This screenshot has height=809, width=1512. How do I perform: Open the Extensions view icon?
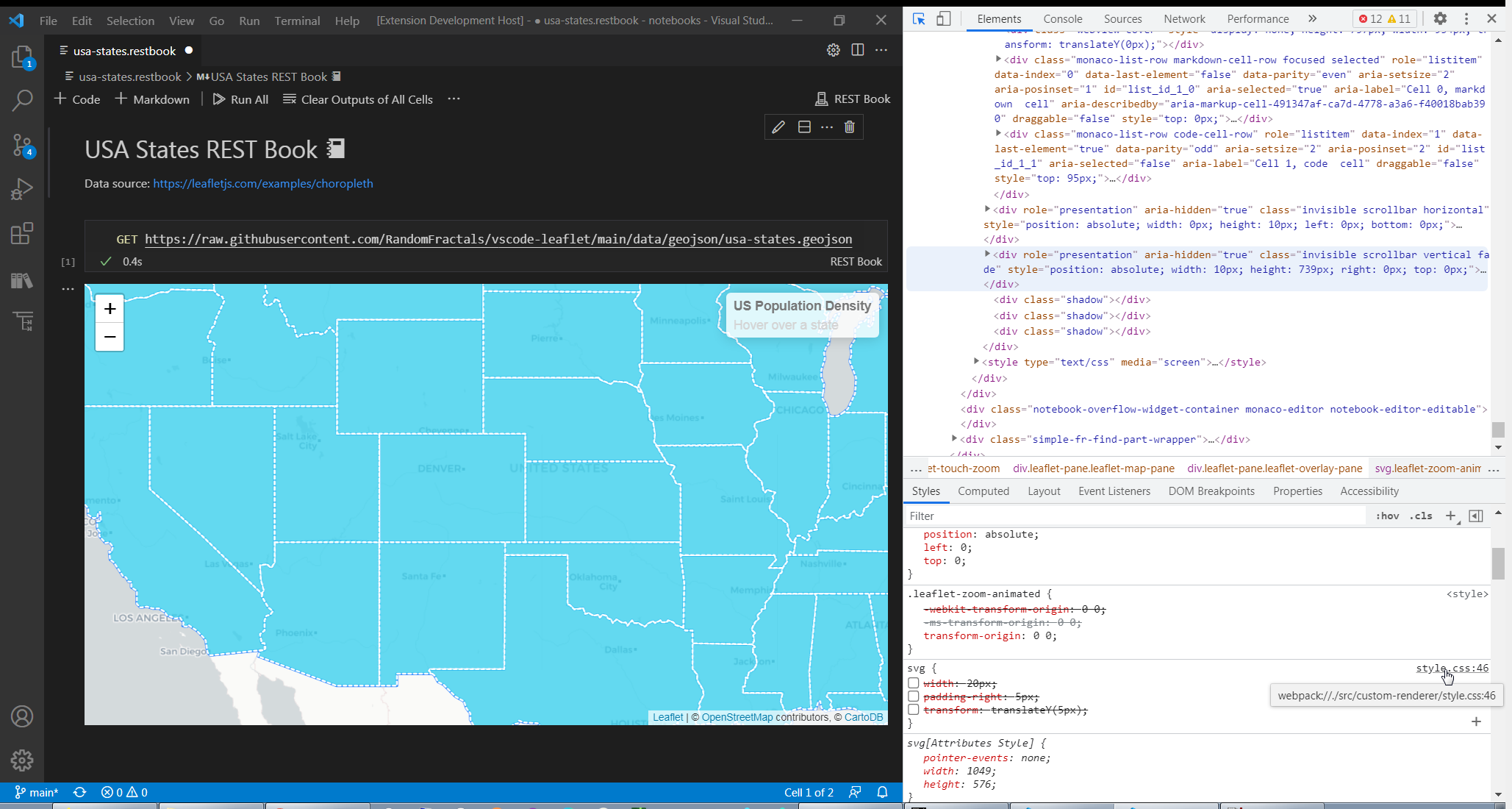(23, 233)
